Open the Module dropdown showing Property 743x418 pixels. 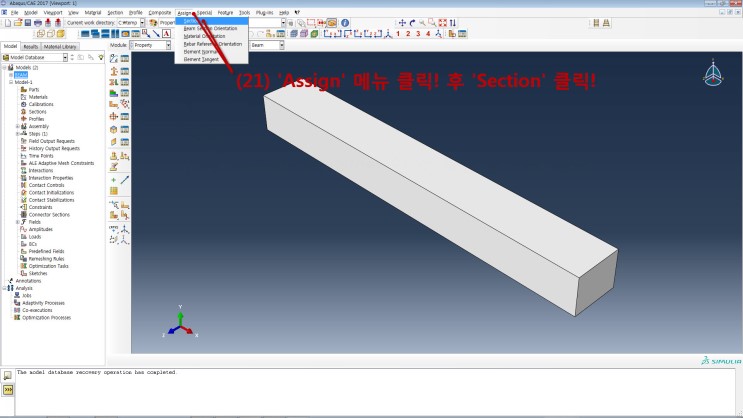tap(150, 45)
